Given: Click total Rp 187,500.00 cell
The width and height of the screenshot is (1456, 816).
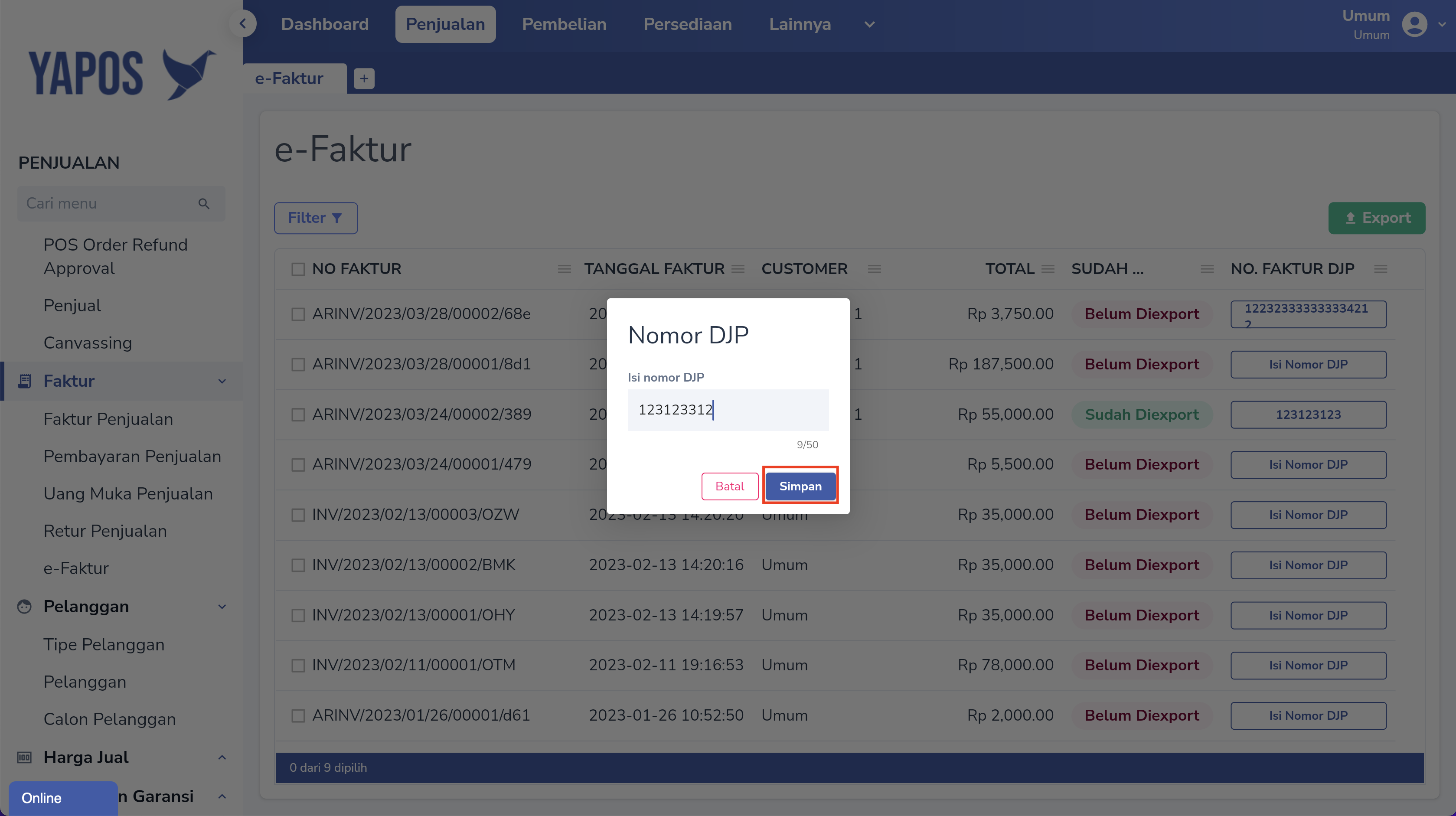Looking at the screenshot, I should point(1001,365).
